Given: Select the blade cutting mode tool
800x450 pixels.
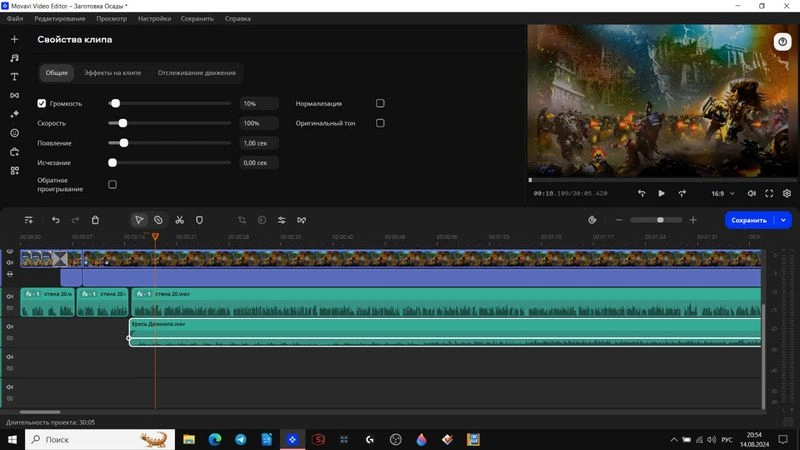Looking at the screenshot, I should [158, 220].
